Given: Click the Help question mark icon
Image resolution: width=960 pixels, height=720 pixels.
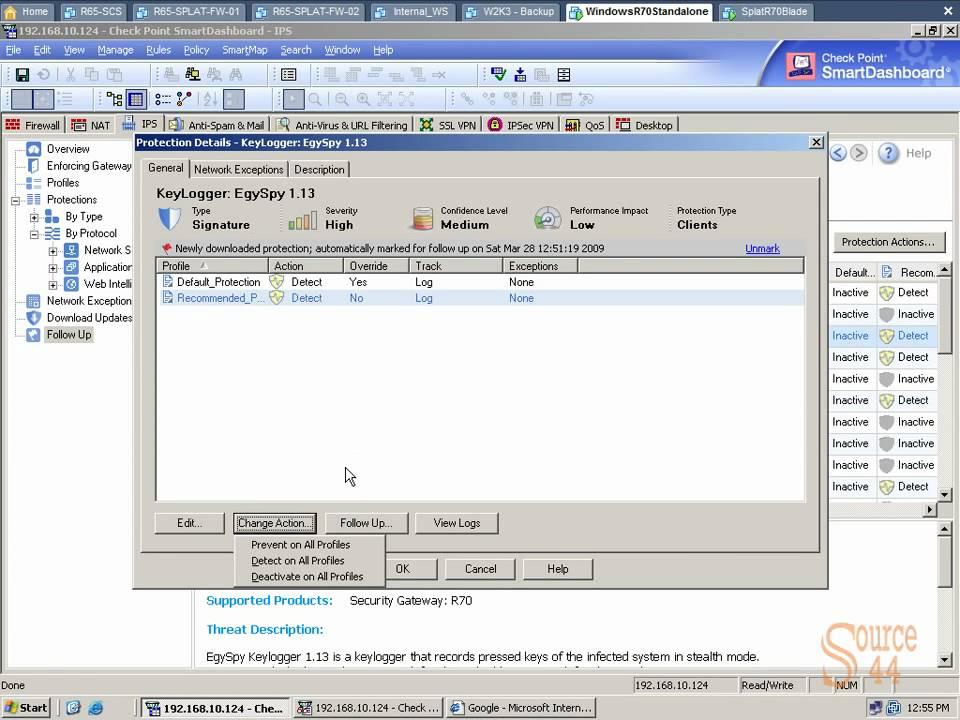Looking at the screenshot, I should tap(888, 153).
